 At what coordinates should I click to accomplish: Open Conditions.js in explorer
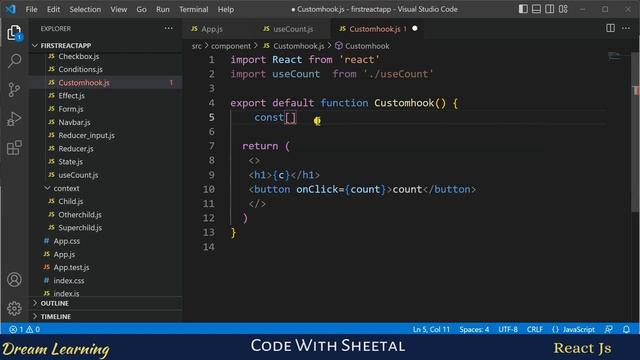[80, 69]
